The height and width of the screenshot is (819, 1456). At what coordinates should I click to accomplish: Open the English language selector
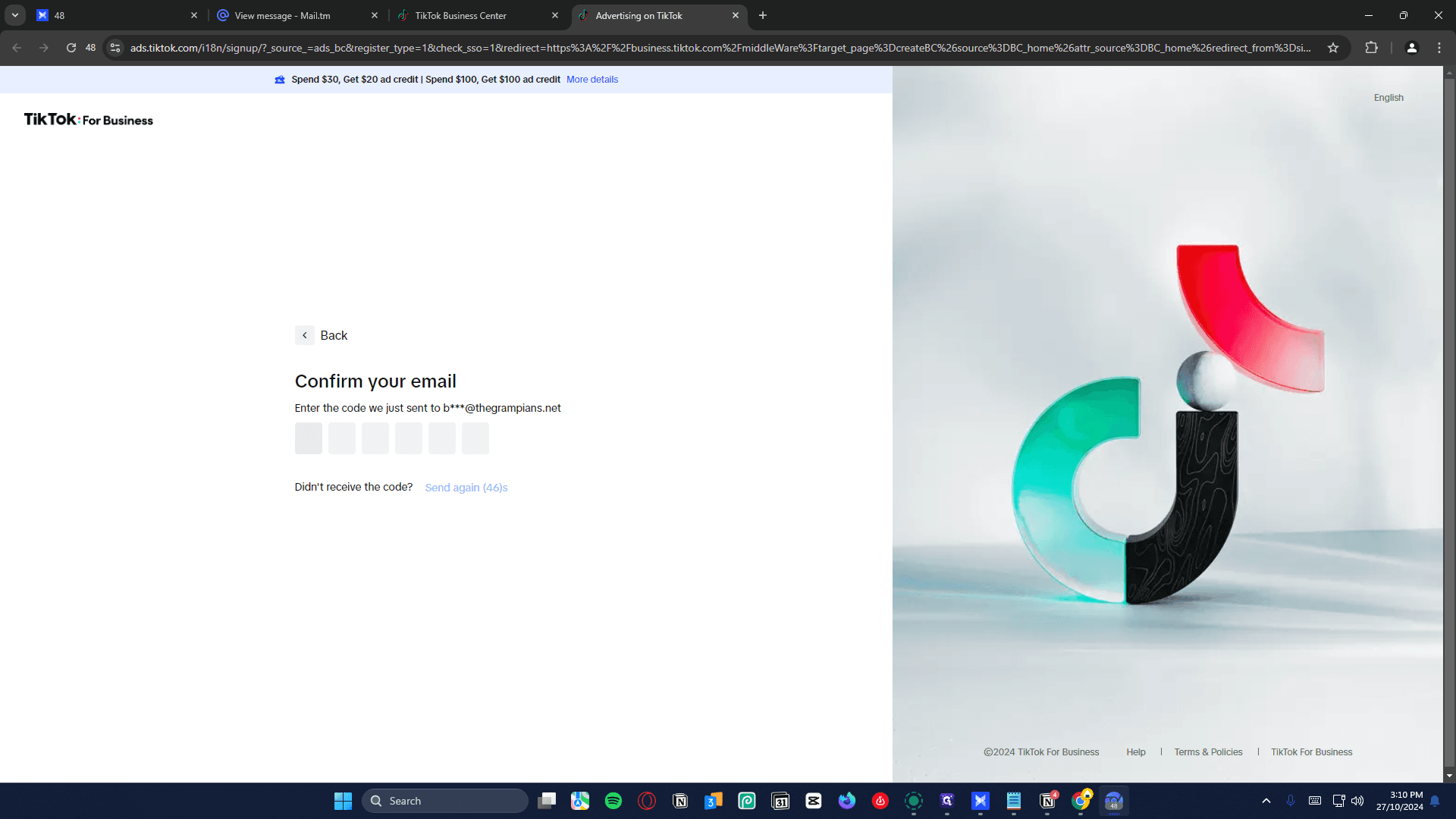[x=1389, y=98]
